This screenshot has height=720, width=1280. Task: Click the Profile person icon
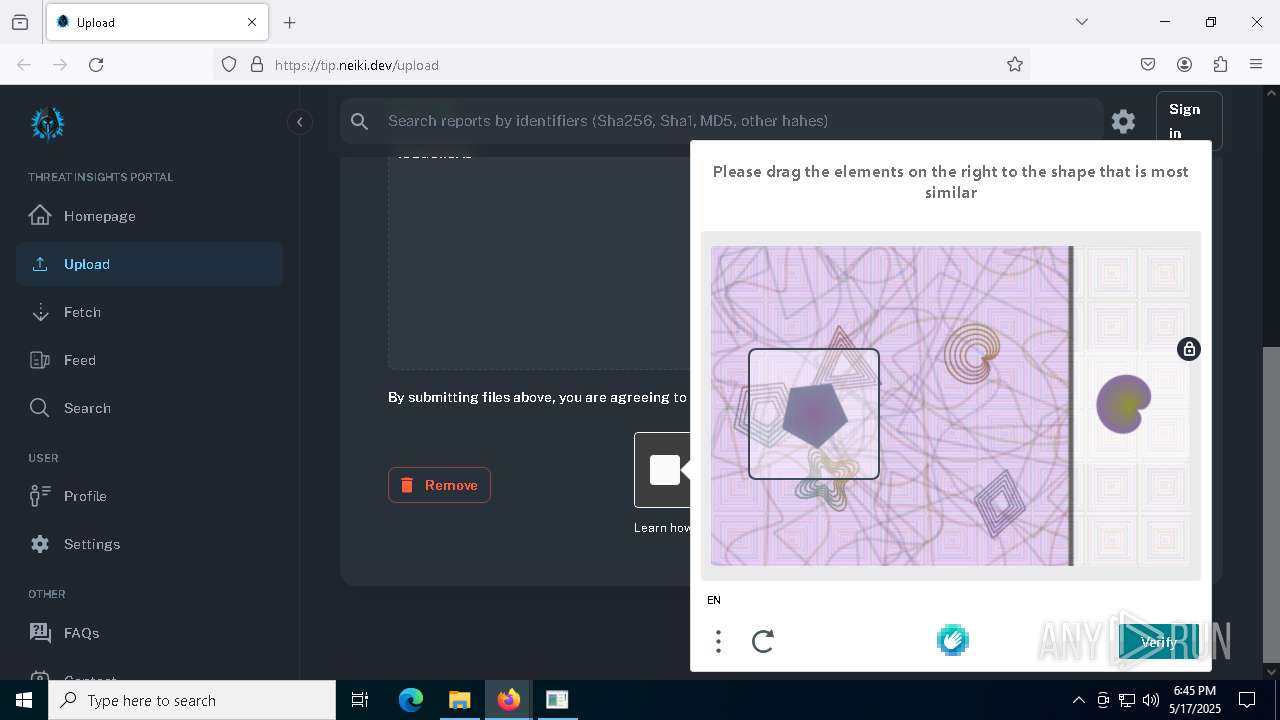pyautogui.click(x=40, y=496)
